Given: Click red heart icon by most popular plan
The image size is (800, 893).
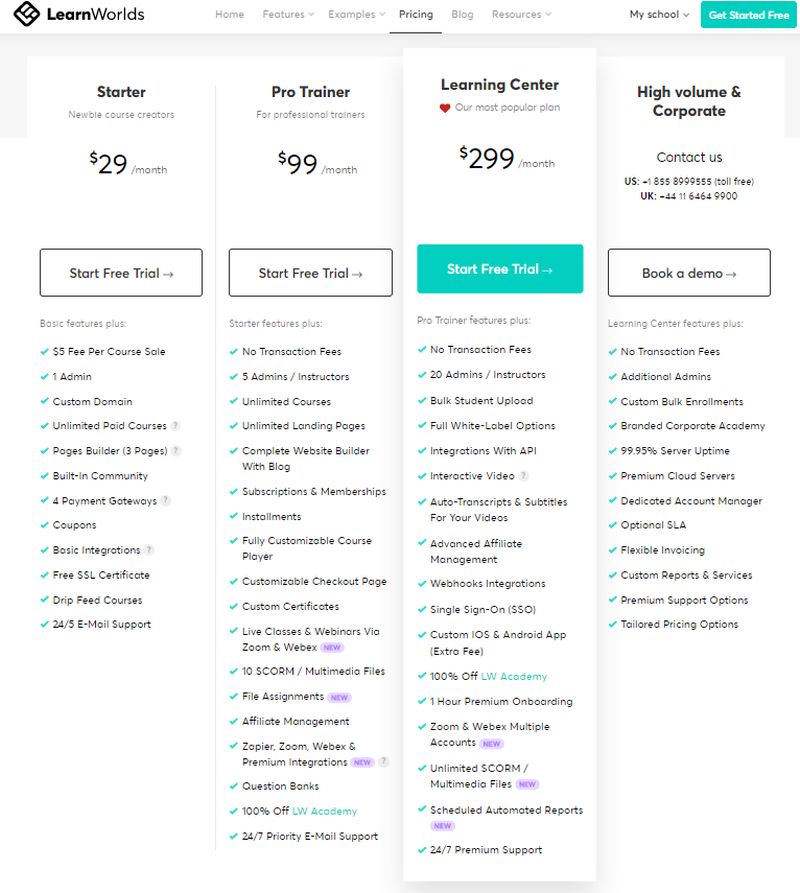Looking at the screenshot, I should tap(445, 108).
